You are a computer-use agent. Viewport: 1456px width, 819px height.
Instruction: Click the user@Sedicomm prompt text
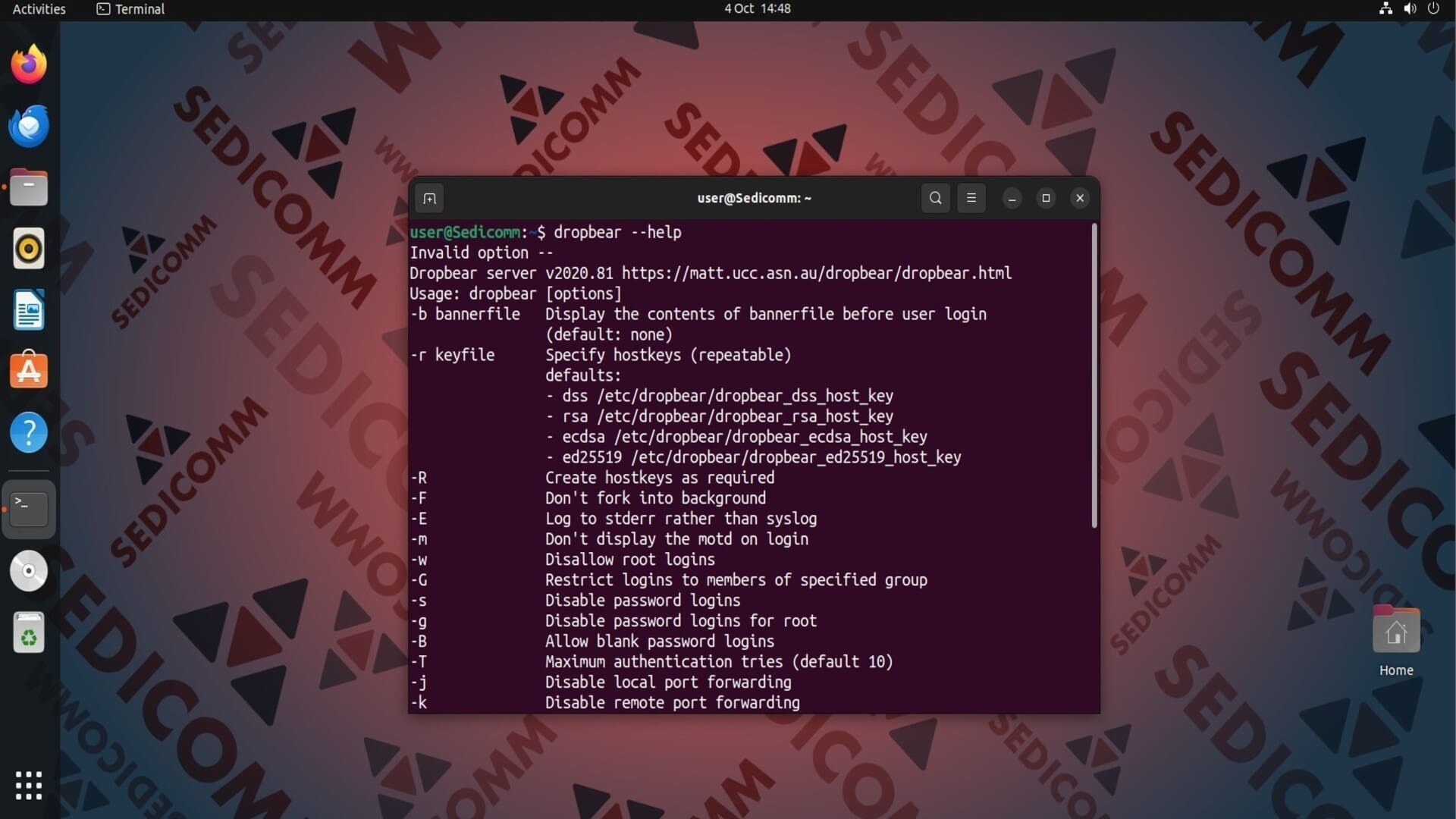[465, 232]
